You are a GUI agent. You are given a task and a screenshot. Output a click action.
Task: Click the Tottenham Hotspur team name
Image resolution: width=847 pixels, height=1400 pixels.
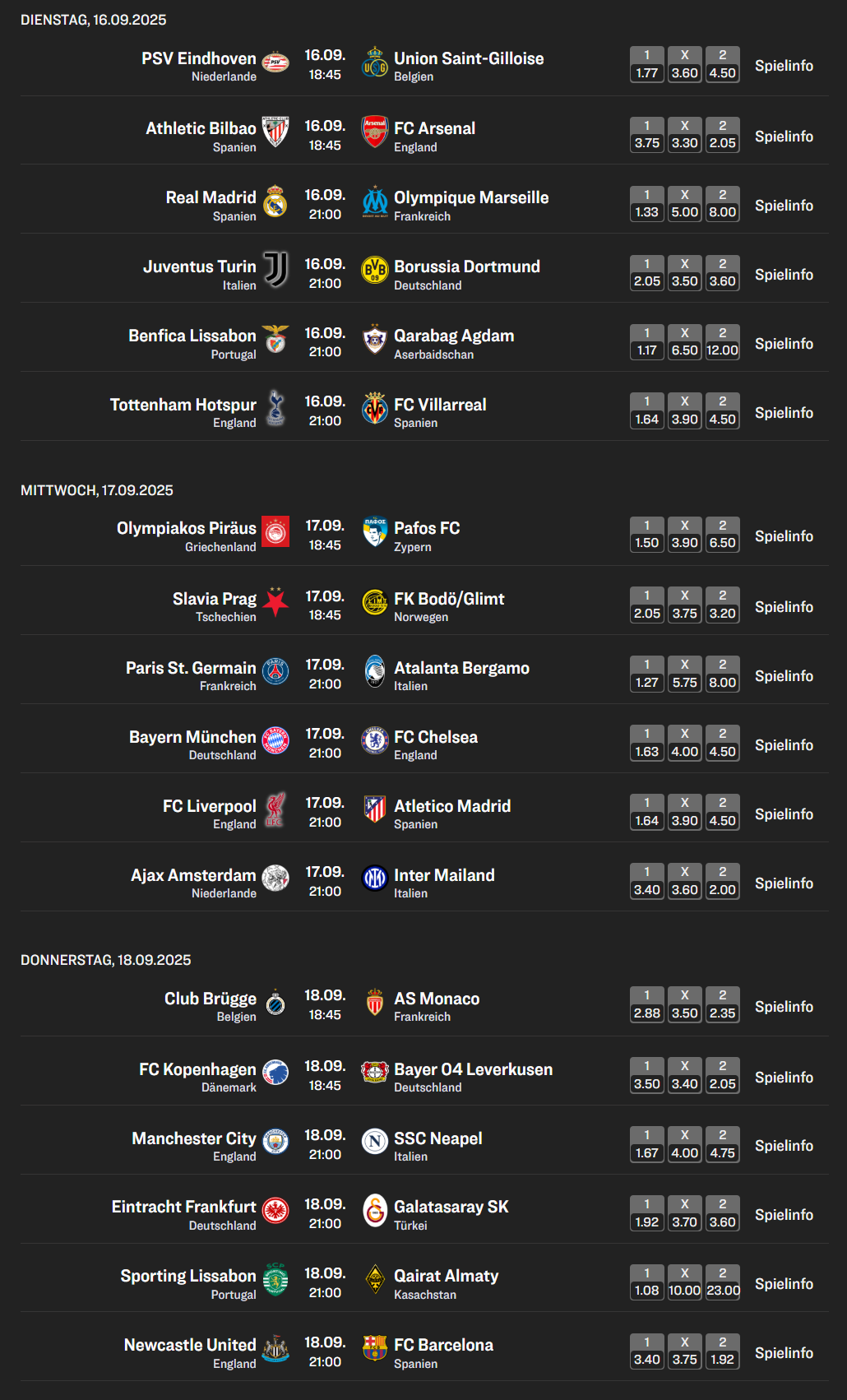coord(183,405)
